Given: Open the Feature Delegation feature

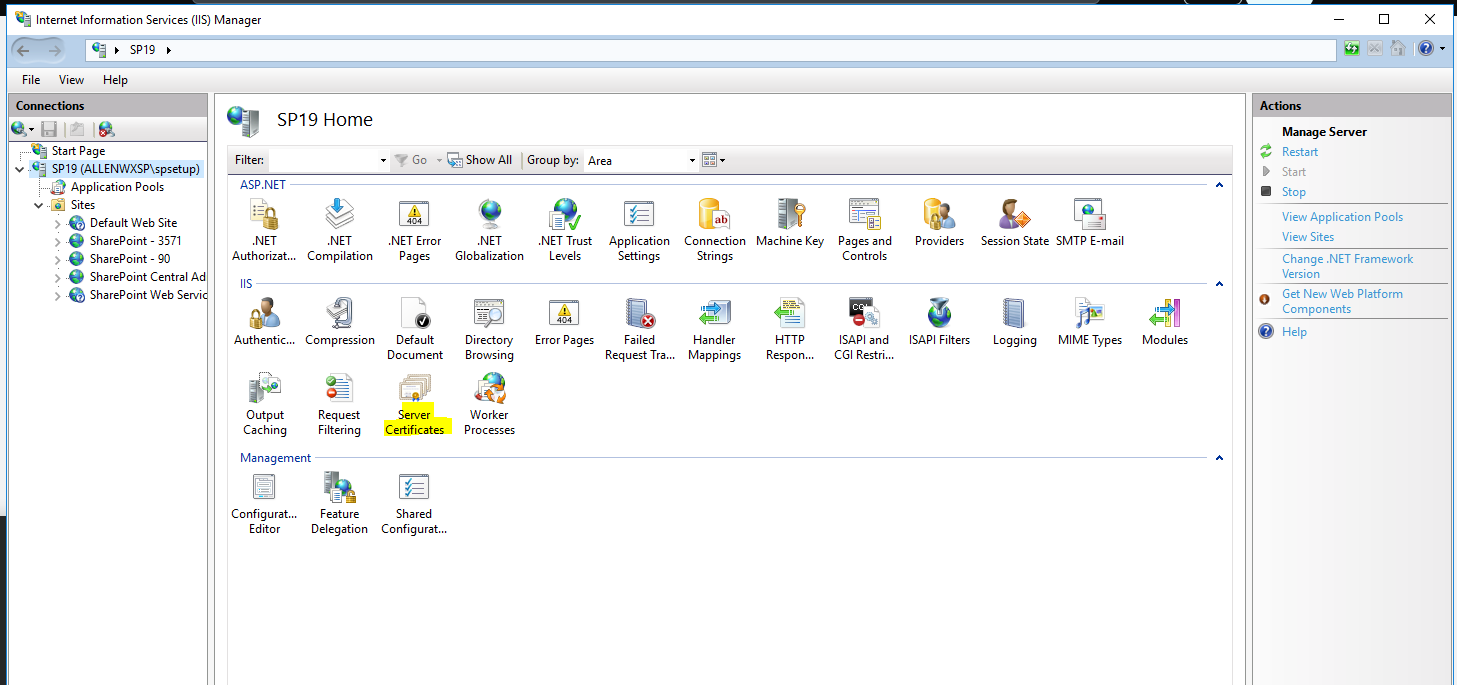Looking at the screenshot, I should [339, 503].
